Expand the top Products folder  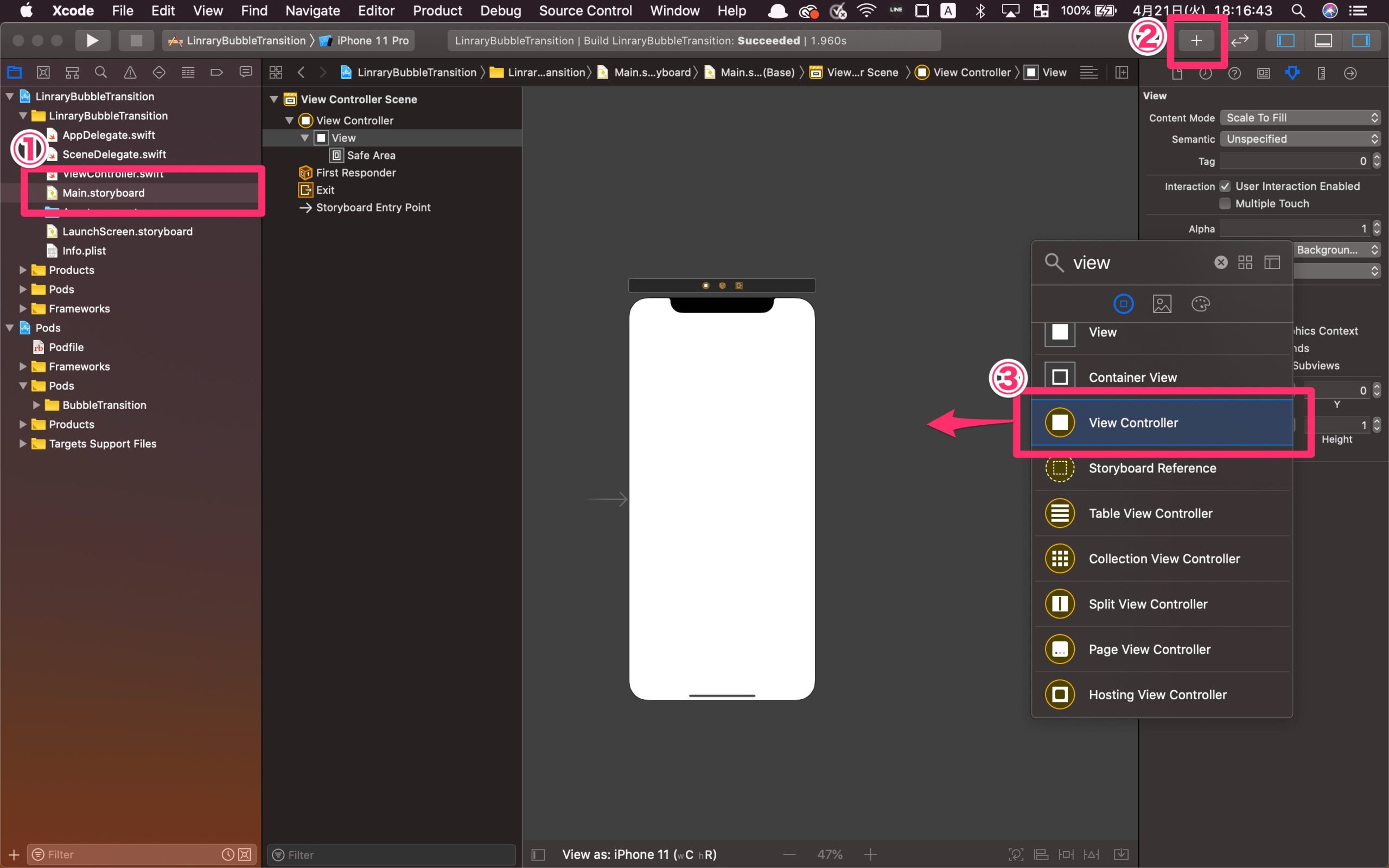tap(23, 270)
